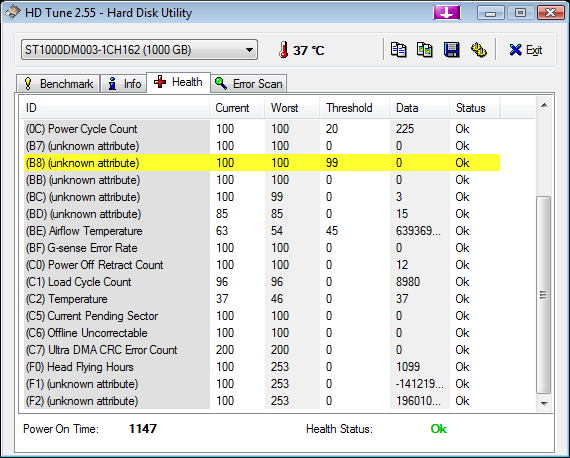Click the Exit button

(526, 50)
